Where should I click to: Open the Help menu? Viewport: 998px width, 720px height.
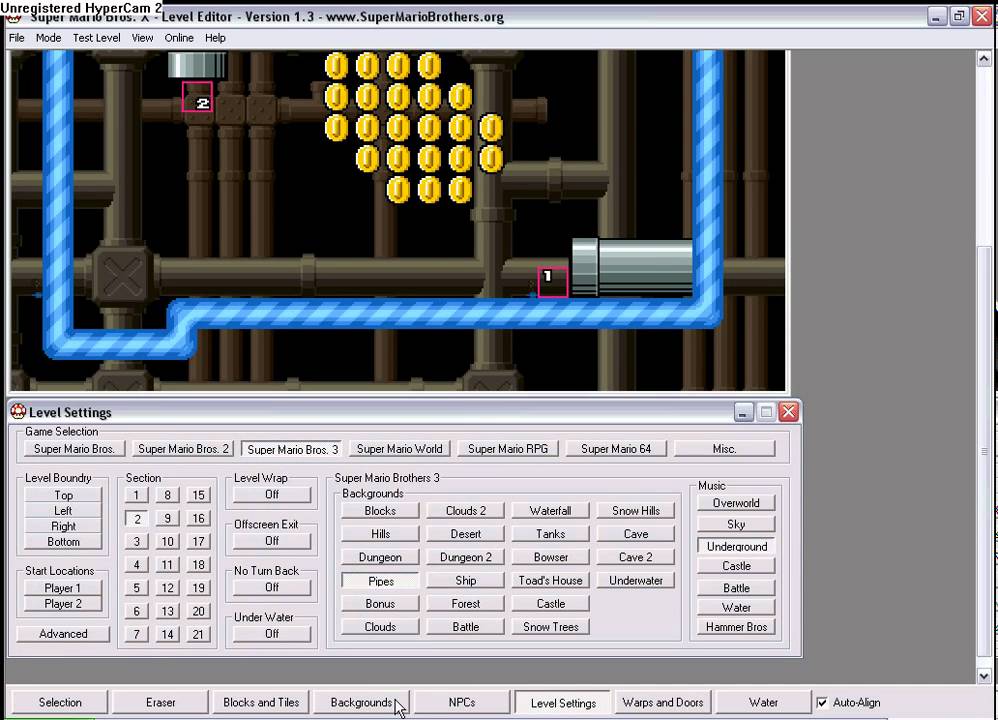(215, 38)
